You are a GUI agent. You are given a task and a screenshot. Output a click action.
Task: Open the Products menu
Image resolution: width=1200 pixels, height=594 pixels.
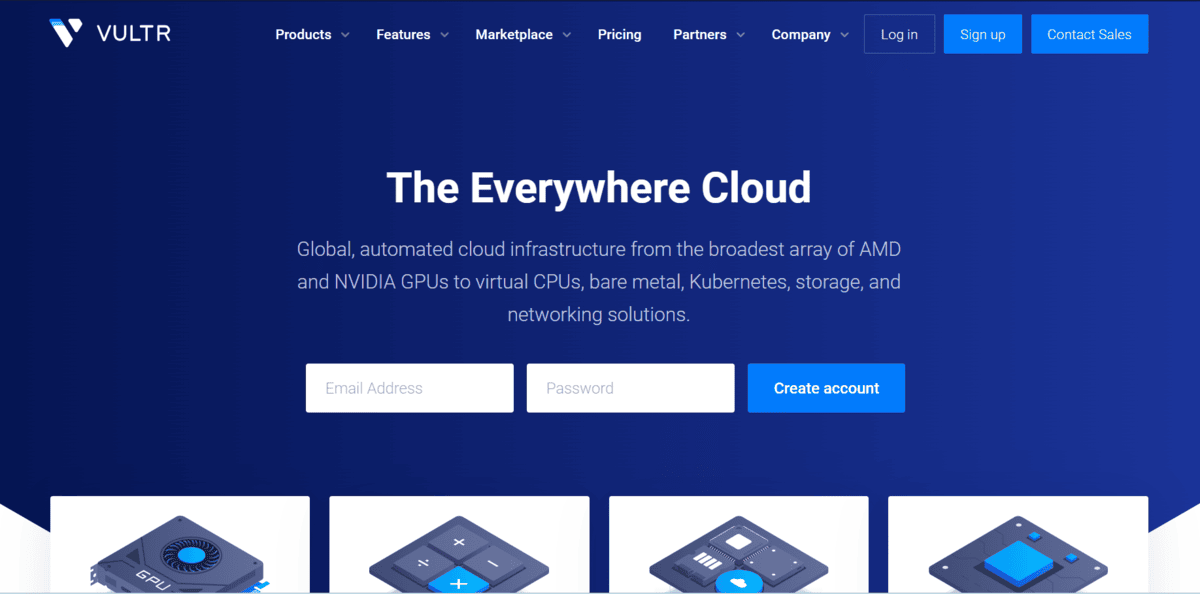click(x=303, y=34)
